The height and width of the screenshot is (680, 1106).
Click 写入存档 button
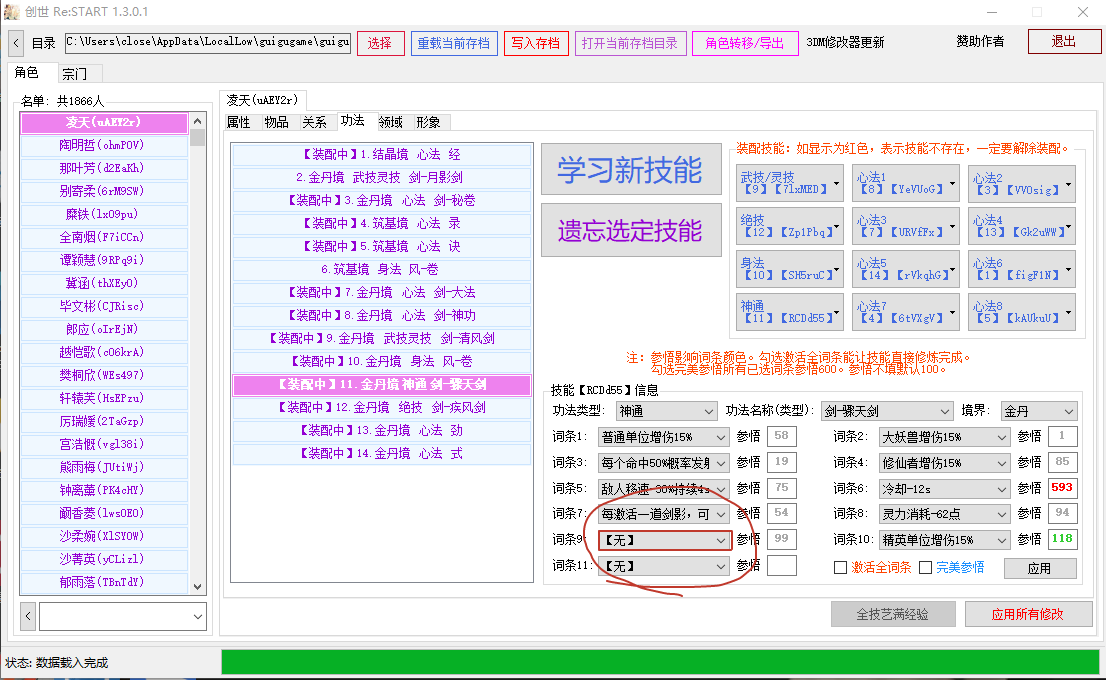pos(535,43)
